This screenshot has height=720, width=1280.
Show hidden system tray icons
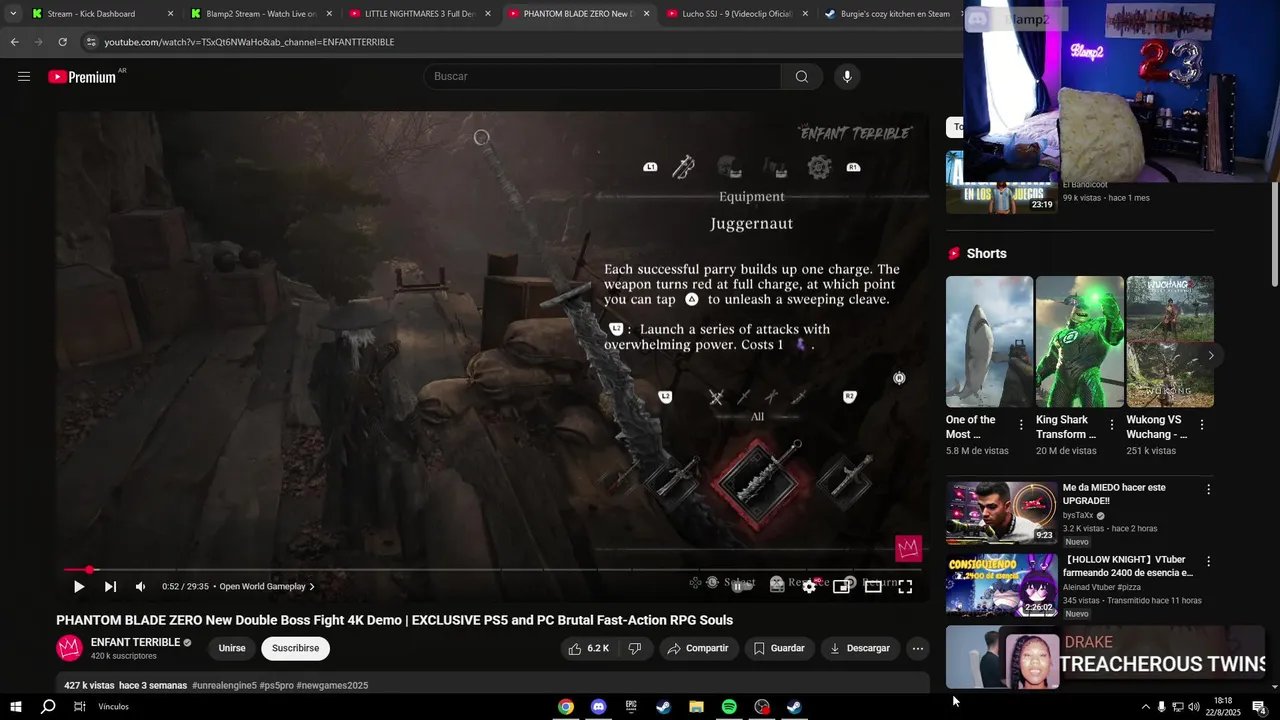(1145, 707)
